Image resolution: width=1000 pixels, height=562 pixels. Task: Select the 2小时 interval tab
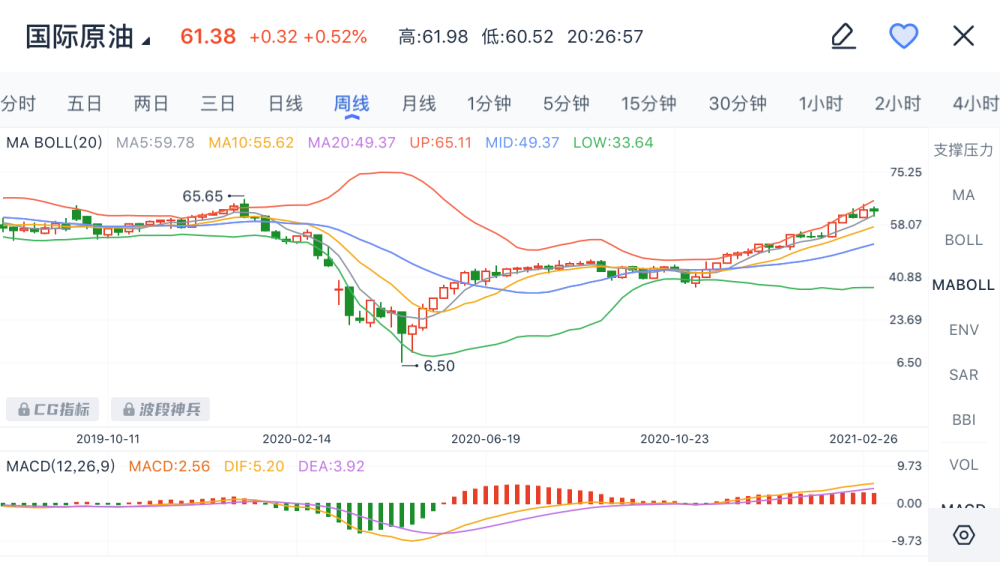[x=898, y=103]
